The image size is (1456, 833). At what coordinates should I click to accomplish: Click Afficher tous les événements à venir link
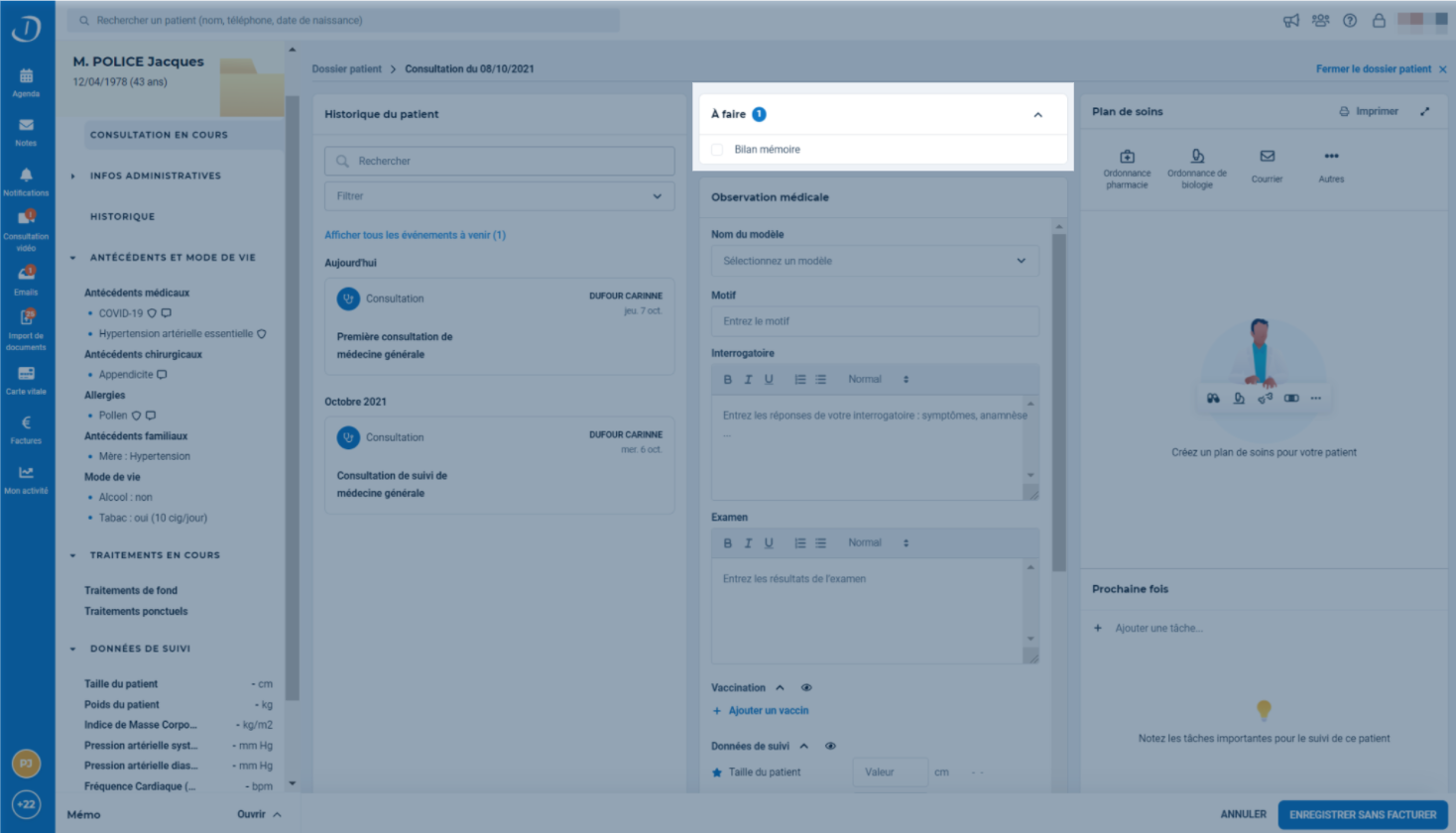pyautogui.click(x=415, y=235)
